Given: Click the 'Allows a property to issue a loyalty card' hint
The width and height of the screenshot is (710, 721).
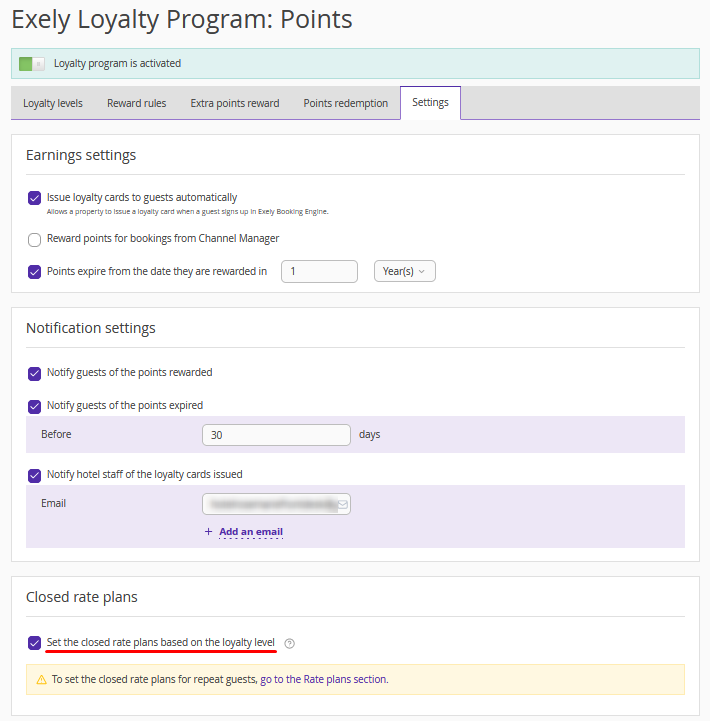Looking at the screenshot, I should [188, 212].
